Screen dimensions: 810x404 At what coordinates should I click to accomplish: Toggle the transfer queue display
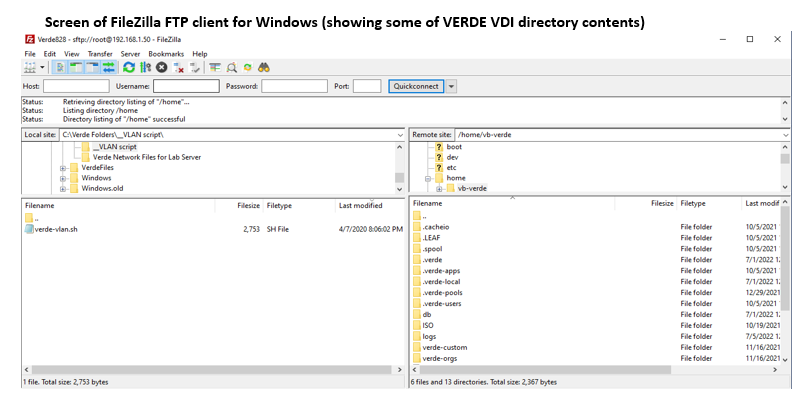(108, 67)
